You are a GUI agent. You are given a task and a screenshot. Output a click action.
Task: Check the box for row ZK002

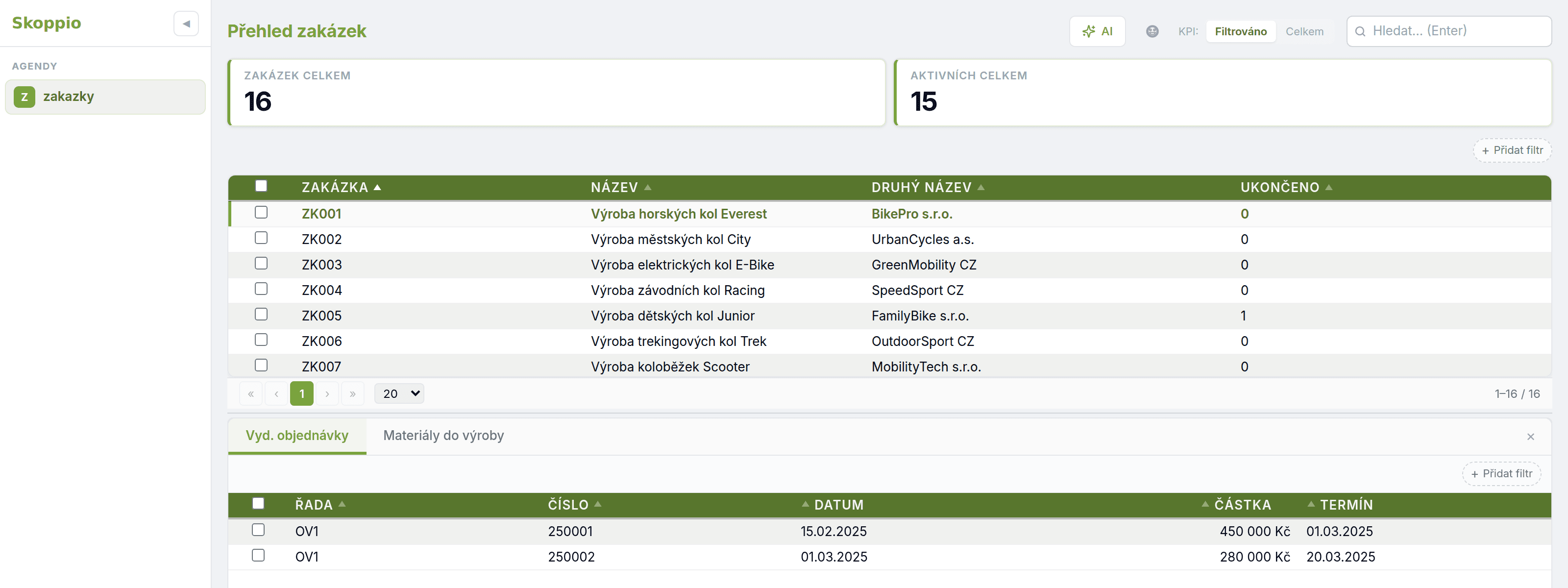(x=261, y=238)
